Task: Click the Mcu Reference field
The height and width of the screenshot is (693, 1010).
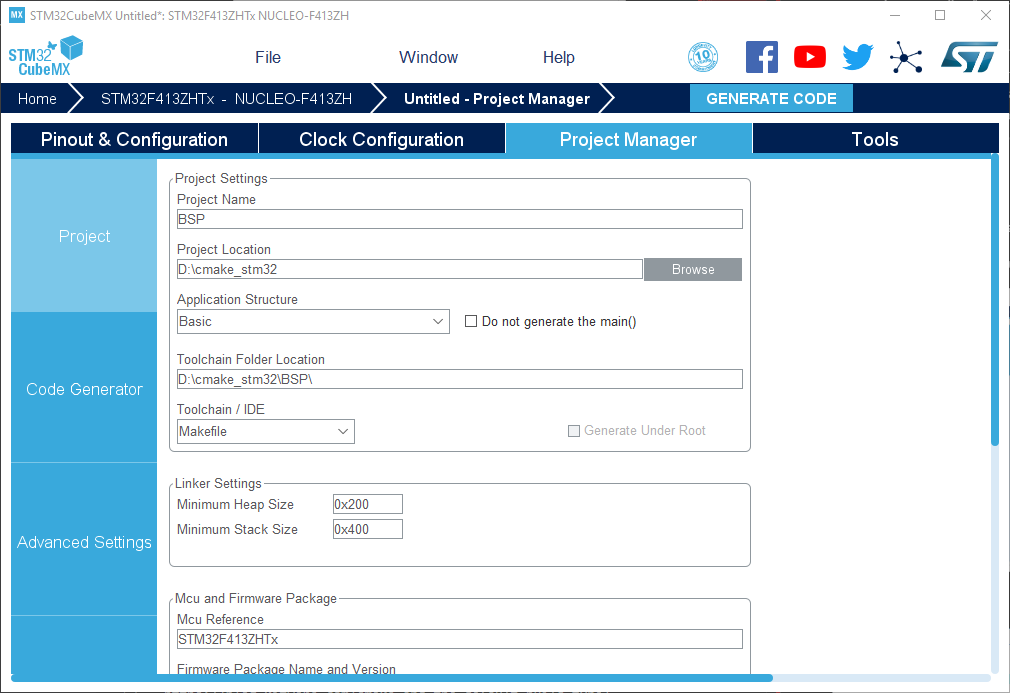Action: click(x=459, y=639)
